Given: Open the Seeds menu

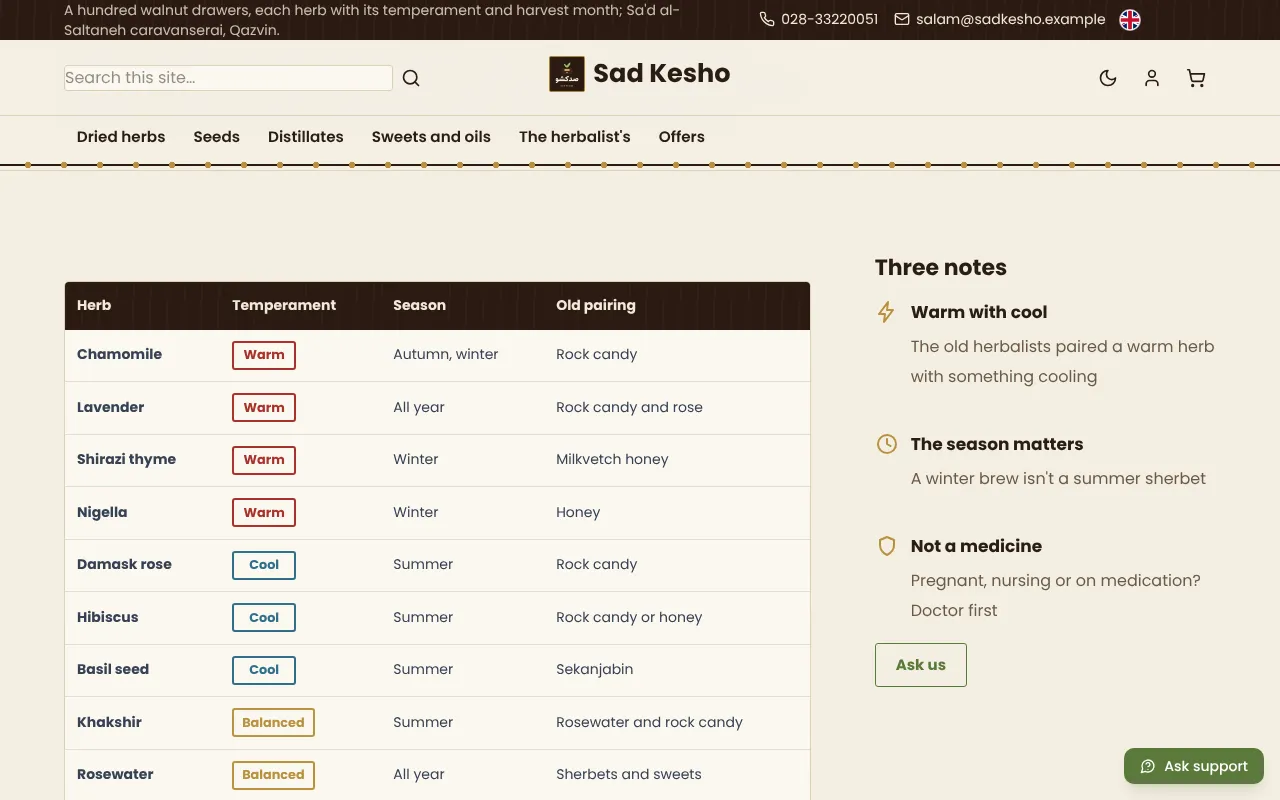Looking at the screenshot, I should (217, 137).
